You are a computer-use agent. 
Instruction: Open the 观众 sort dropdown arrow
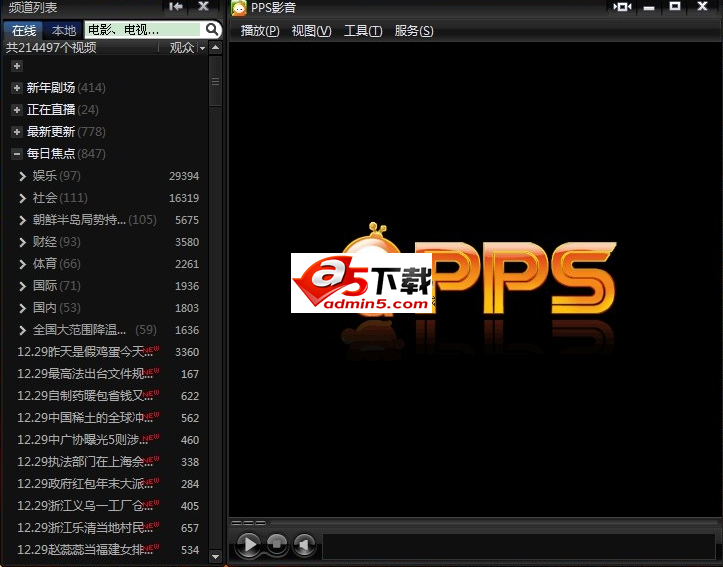tap(202, 48)
